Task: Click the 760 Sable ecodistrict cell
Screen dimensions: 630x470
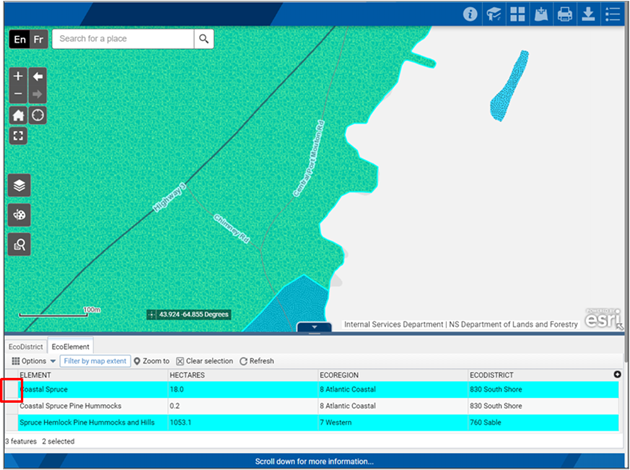Action: coord(543,423)
